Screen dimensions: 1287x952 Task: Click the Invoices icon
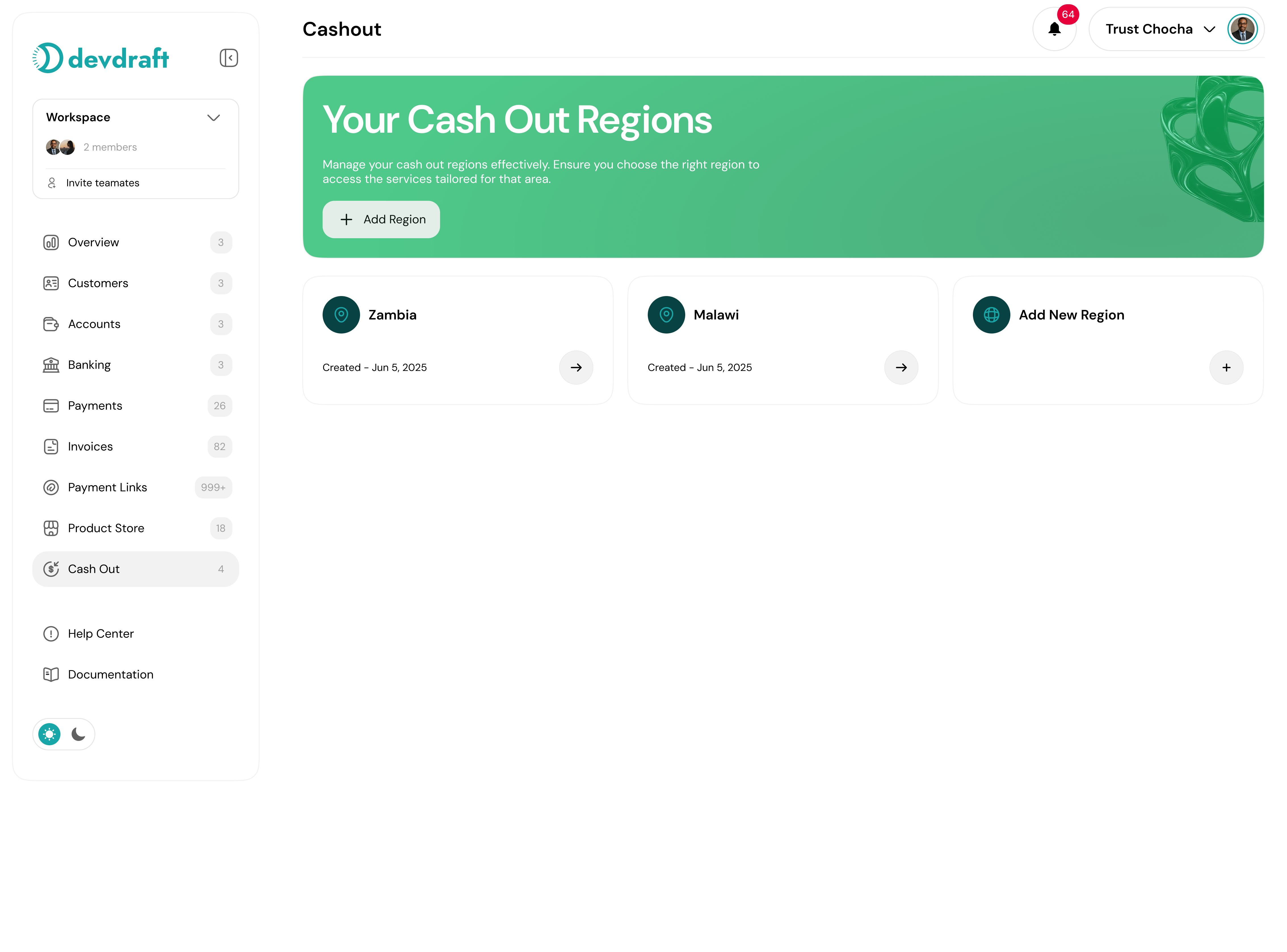51,446
